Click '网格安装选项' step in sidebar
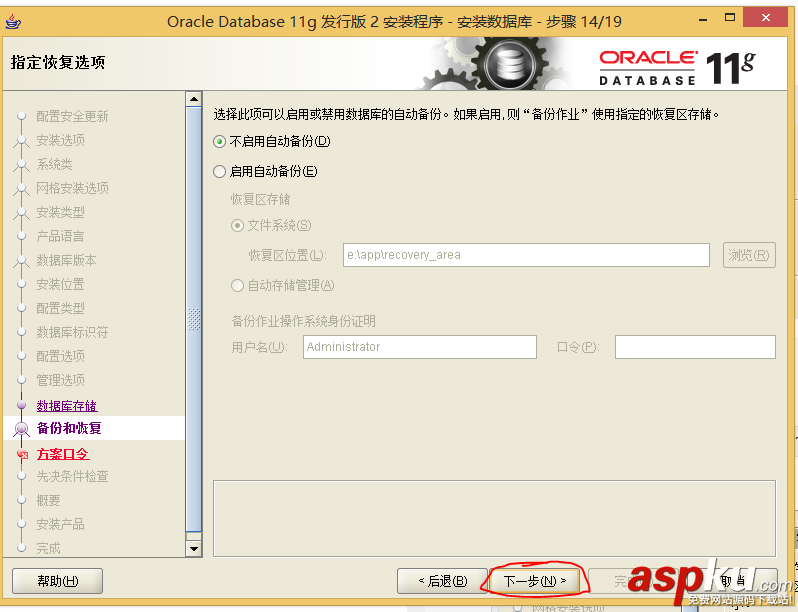Viewport: 798px width, 612px height. (72, 188)
